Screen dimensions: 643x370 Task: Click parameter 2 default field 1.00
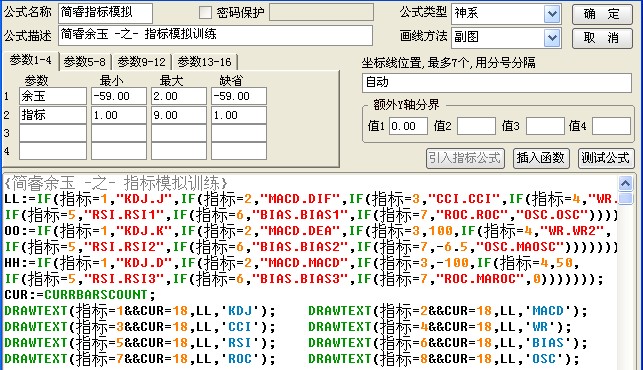coord(239,115)
